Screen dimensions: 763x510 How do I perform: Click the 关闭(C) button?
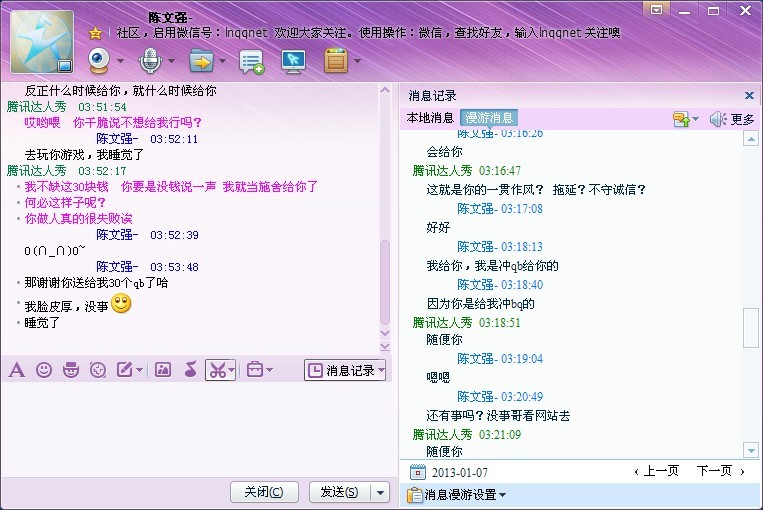click(x=264, y=492)
